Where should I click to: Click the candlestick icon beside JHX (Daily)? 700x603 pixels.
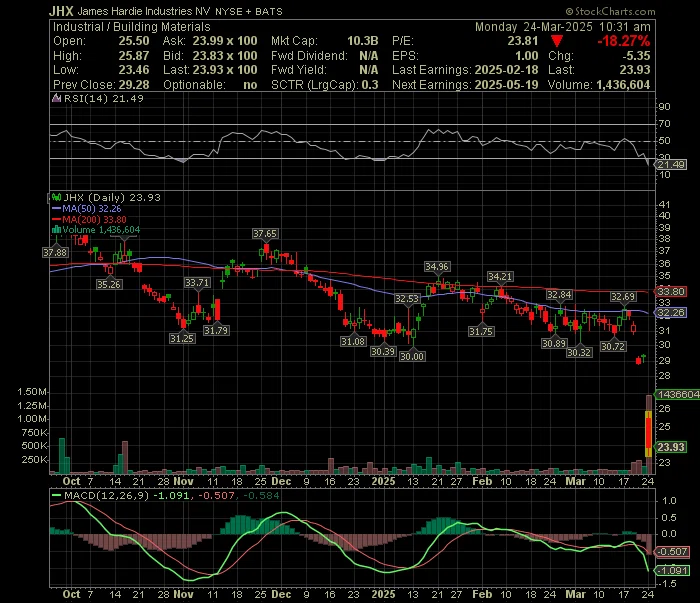click(x=57, y=197)
